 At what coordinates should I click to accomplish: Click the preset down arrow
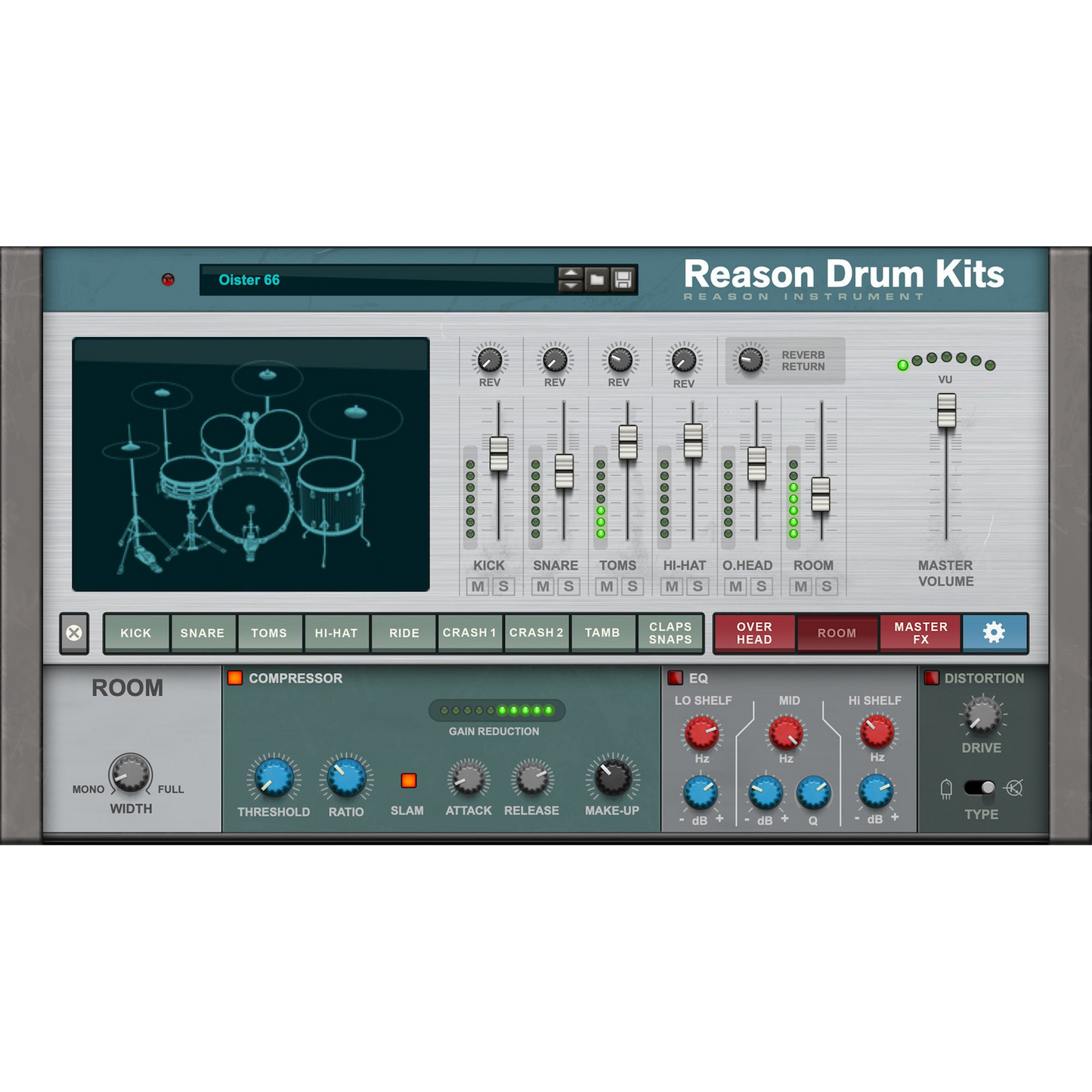tap(572, 286)
